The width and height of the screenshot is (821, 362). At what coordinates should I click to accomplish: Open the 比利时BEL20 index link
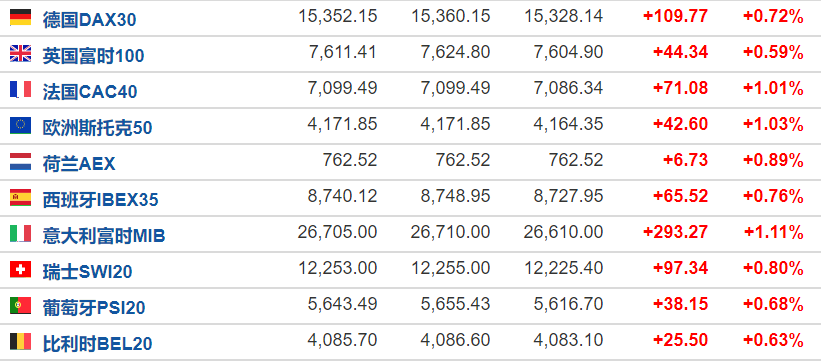[97, 344]
